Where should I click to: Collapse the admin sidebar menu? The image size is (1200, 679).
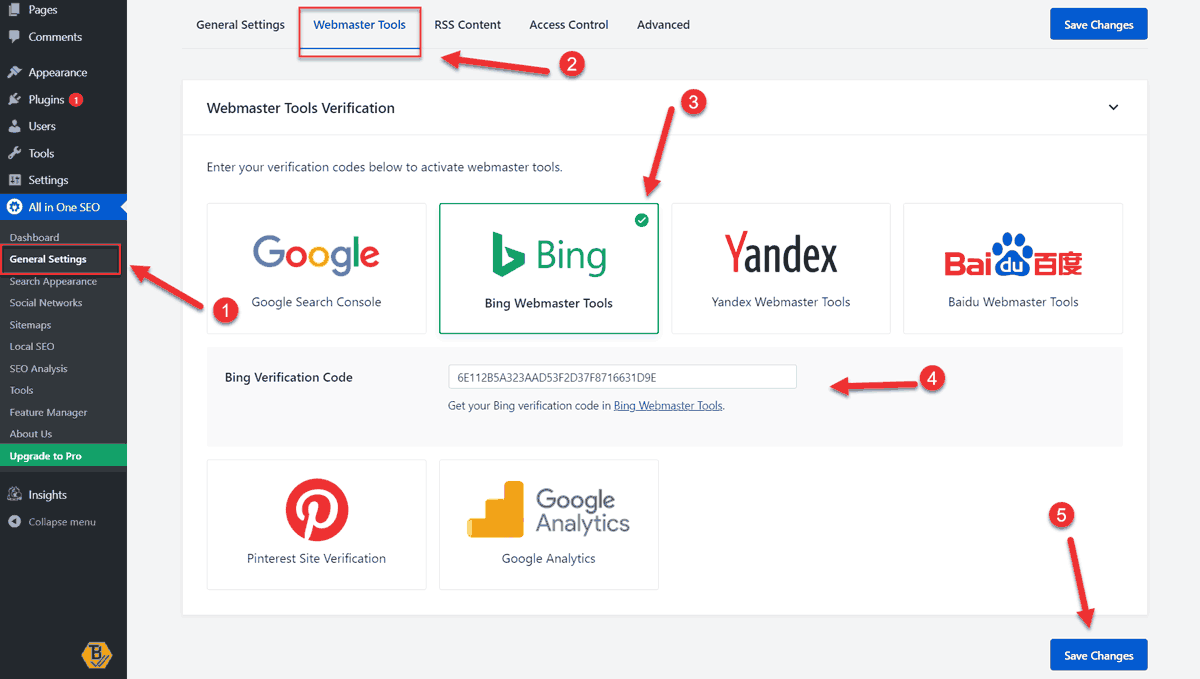click(57, 521)
